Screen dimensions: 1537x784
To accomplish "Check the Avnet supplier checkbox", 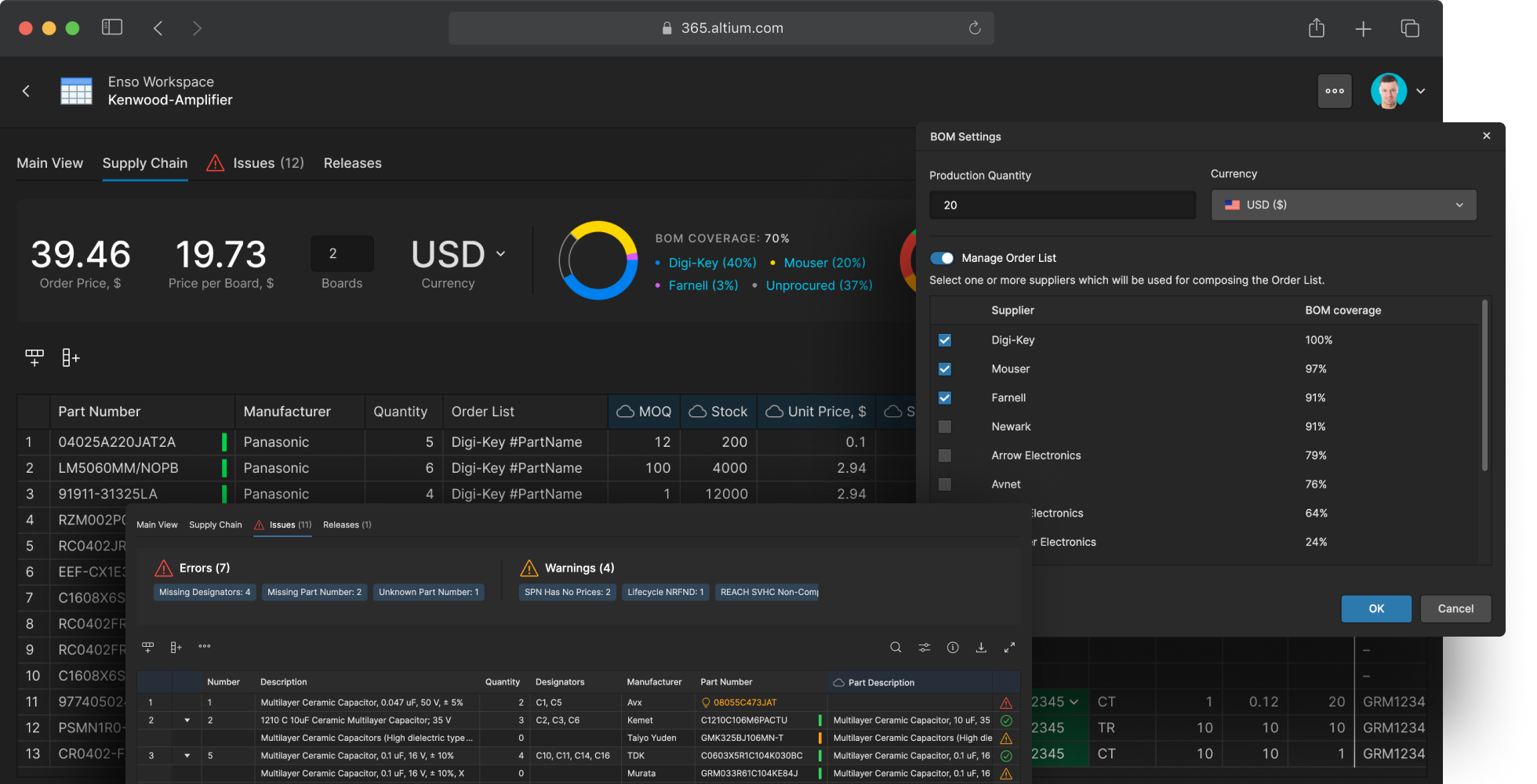I will pyautogui.click(x=945, y=485).
